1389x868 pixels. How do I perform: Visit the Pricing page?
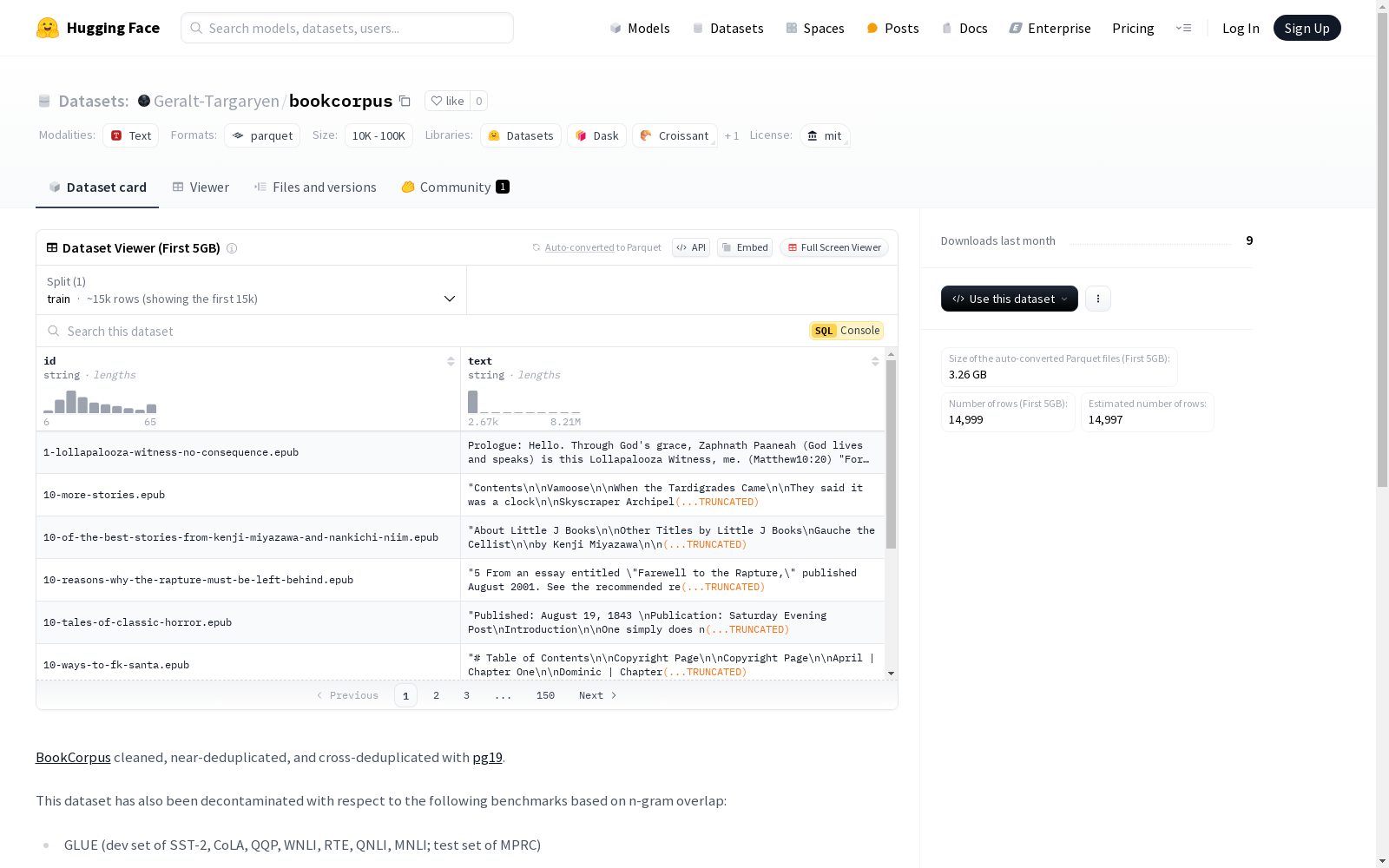[1133, 28]
